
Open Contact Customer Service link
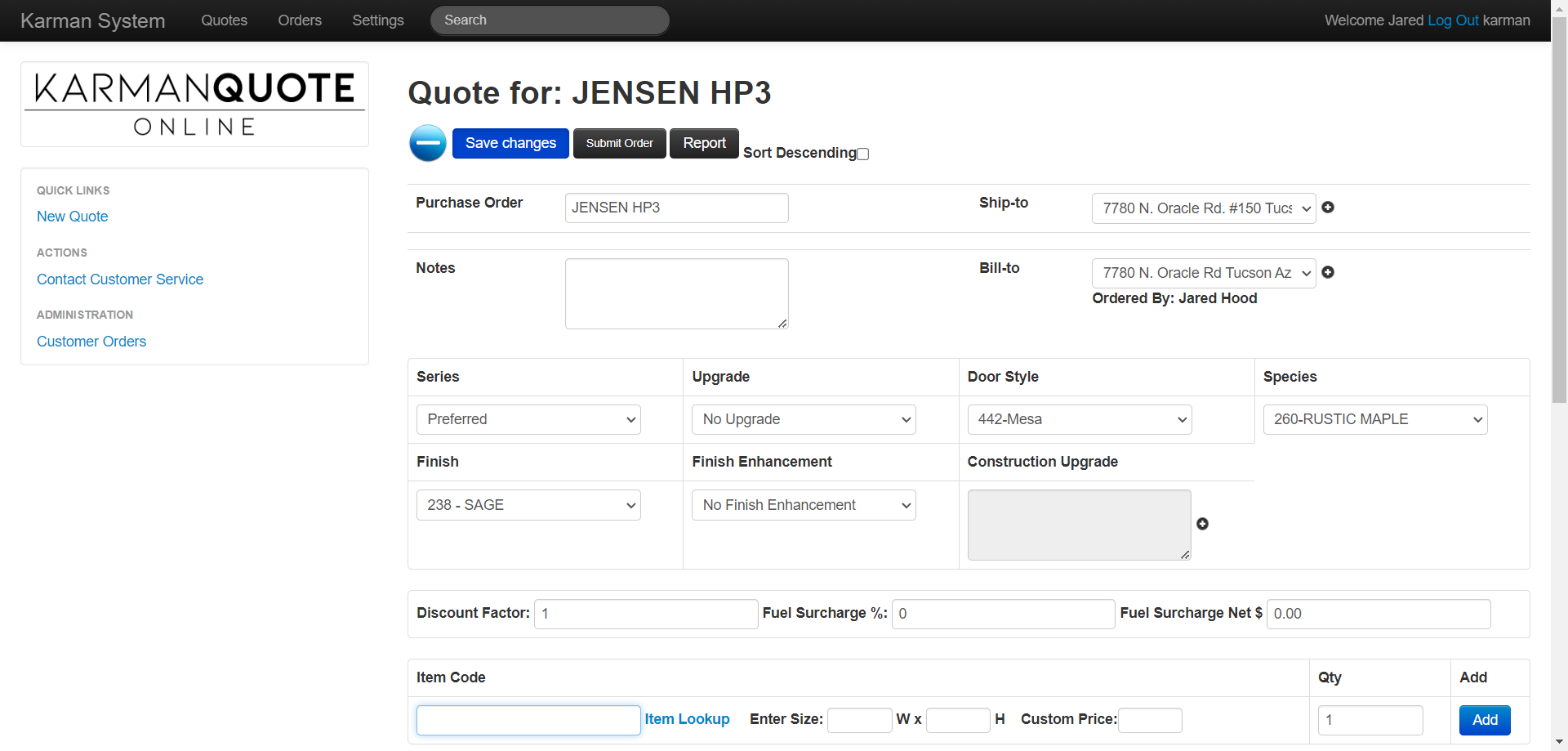coord(120,279)
